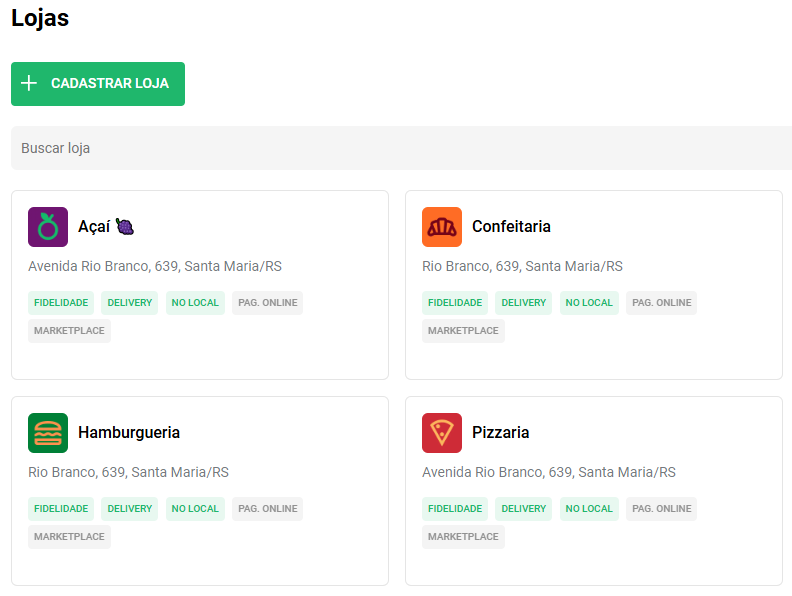This screenshot has height=596, width=792.
Task: Select the Pizzaria store title
Action: click(500, 433)
